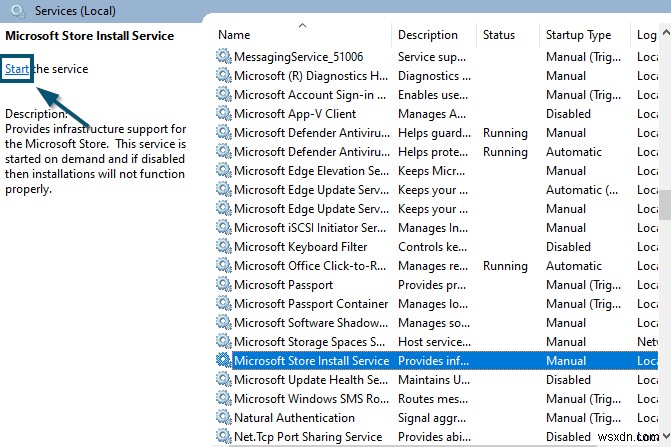Click the Microsoft iSCSI Initiator Service gear icon

point(224,228)
